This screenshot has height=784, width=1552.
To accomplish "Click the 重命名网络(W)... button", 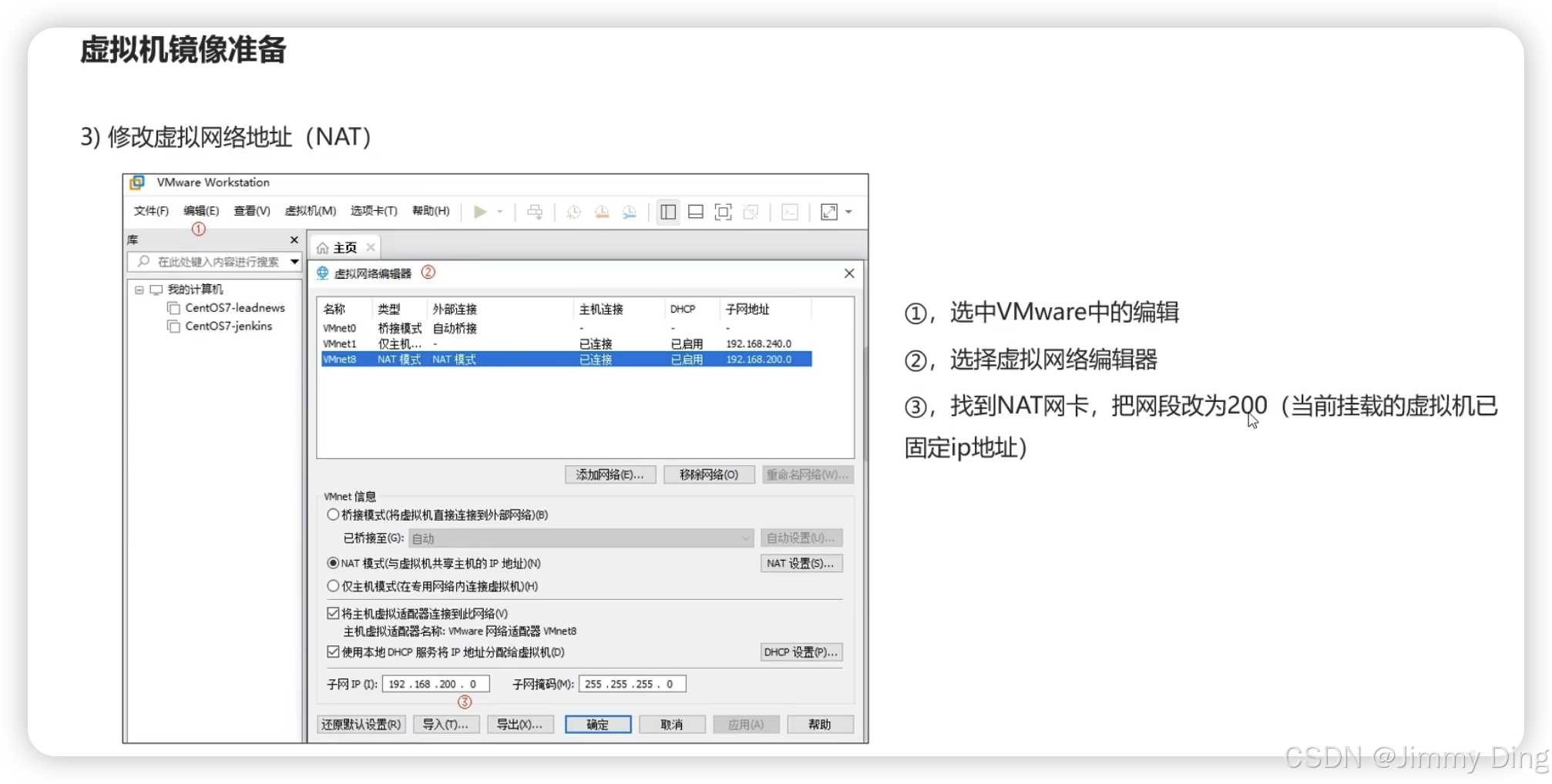I will click(x=808, y=475).
